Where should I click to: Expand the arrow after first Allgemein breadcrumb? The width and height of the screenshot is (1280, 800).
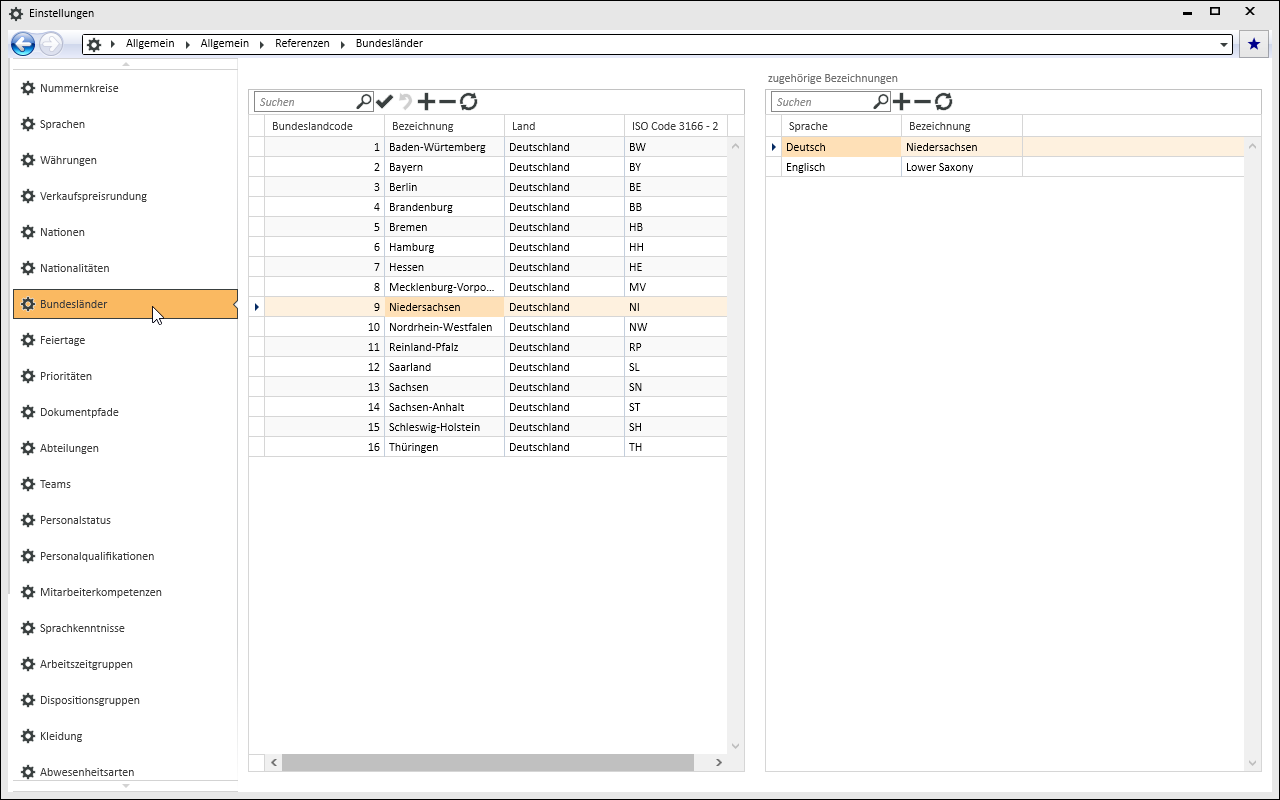(188, 44)
